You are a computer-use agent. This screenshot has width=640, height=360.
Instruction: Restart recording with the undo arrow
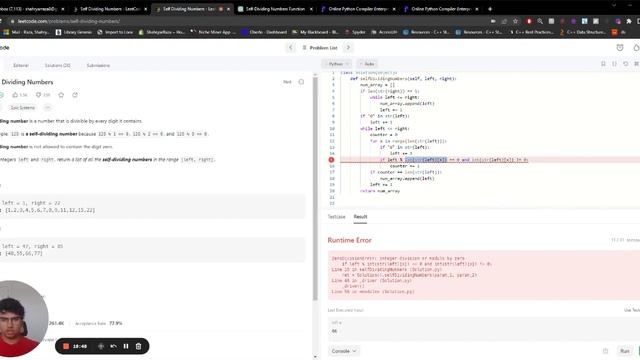coord(113,346)
